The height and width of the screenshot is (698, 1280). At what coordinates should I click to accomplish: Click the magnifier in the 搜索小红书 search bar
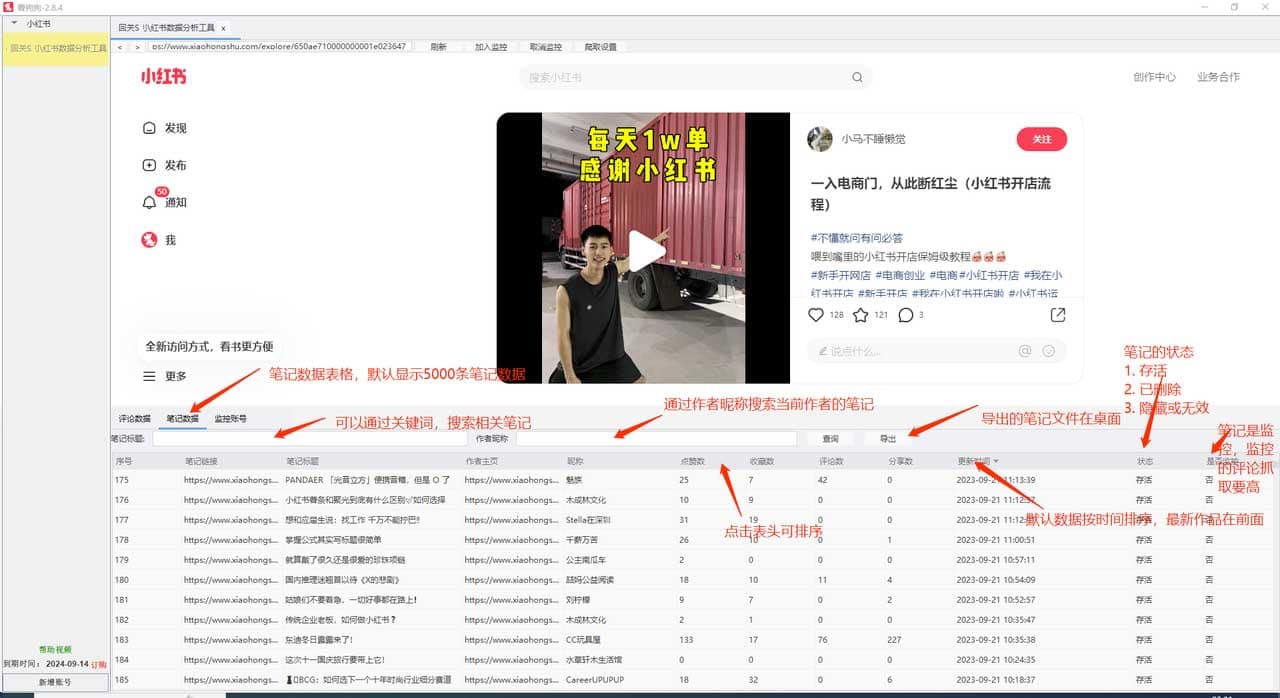pyautogui.click(x=857, y=77)
